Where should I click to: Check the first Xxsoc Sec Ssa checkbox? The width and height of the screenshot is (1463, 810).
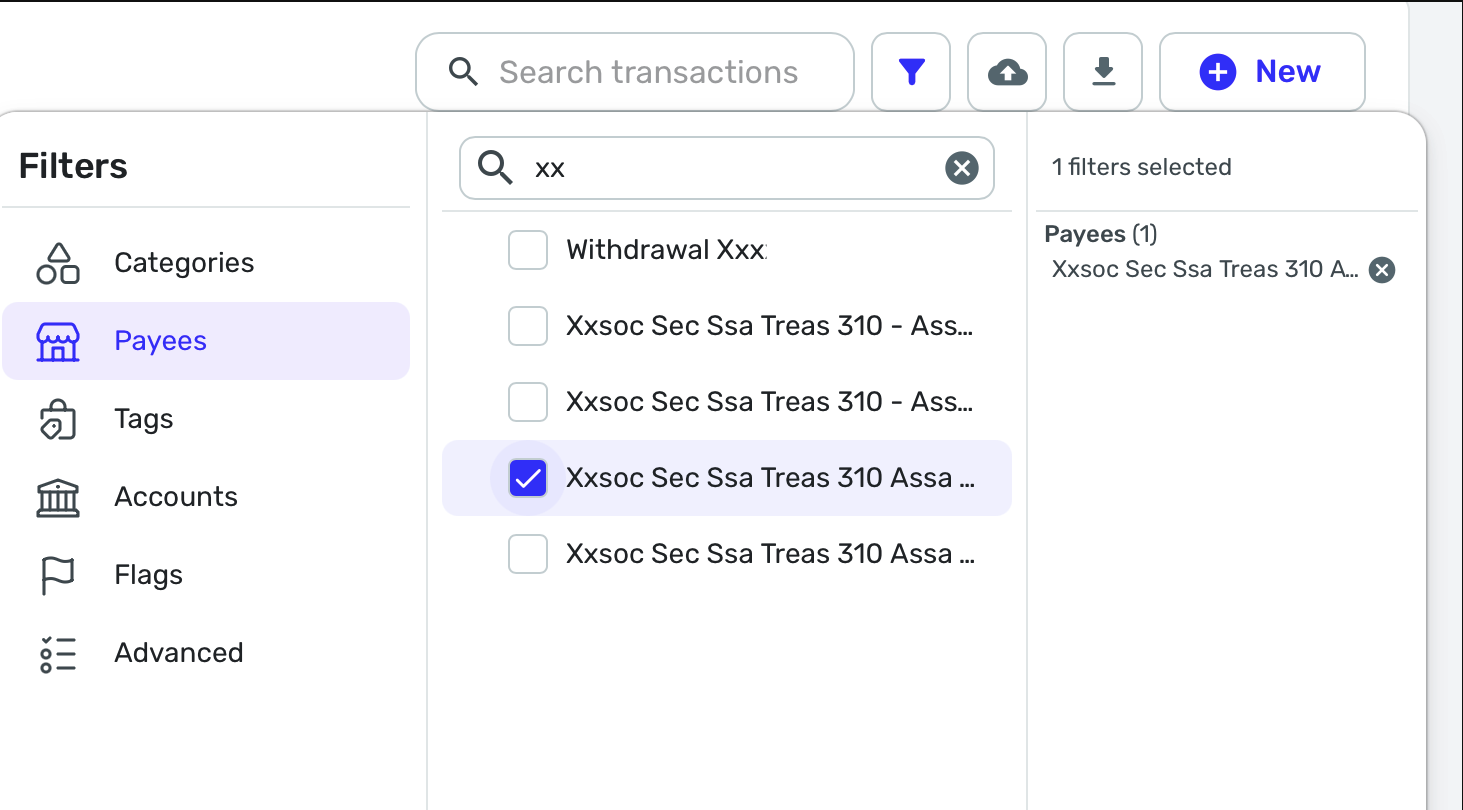click(528, 326)
